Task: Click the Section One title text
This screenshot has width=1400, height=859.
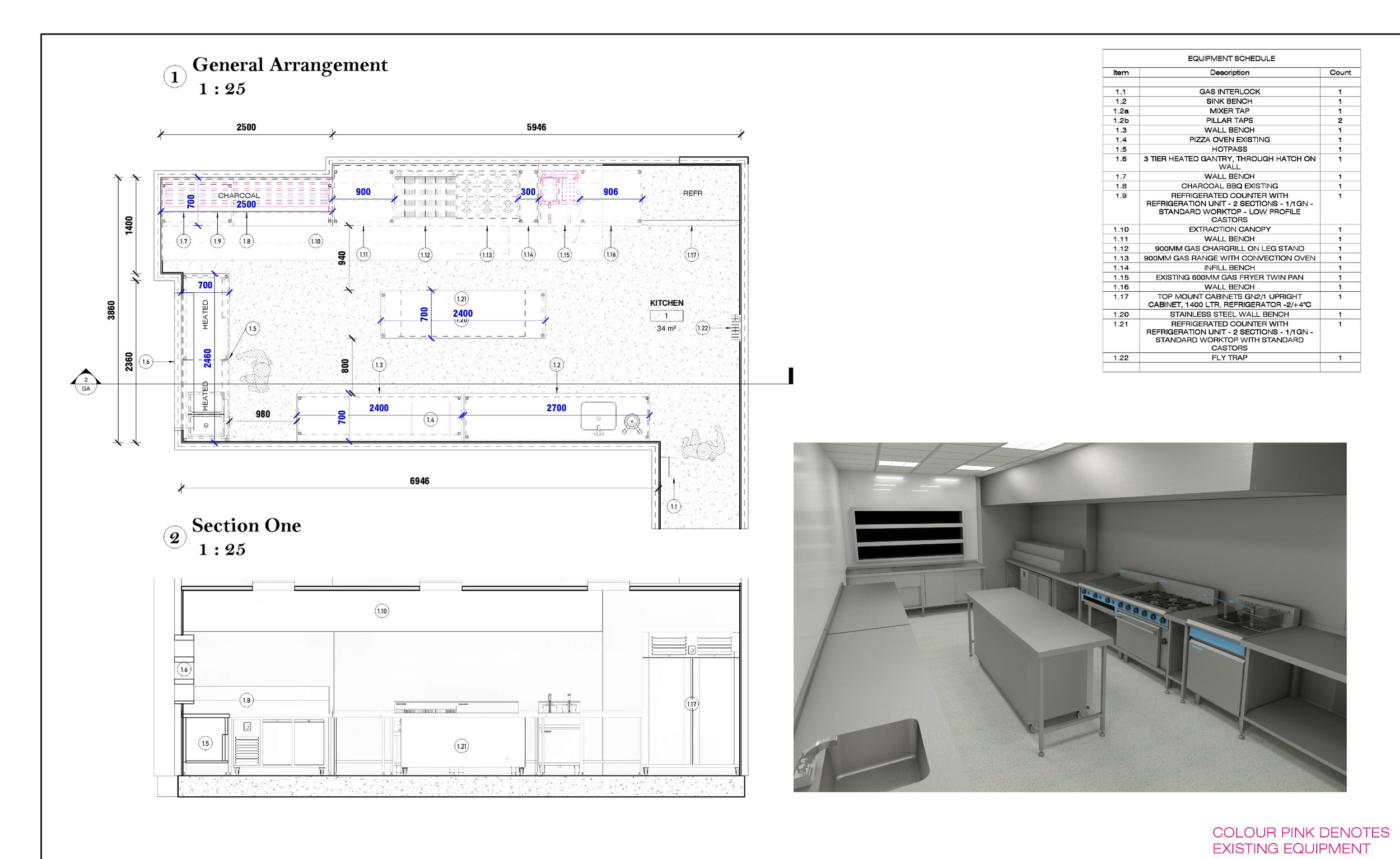Action: pos(246,525)
